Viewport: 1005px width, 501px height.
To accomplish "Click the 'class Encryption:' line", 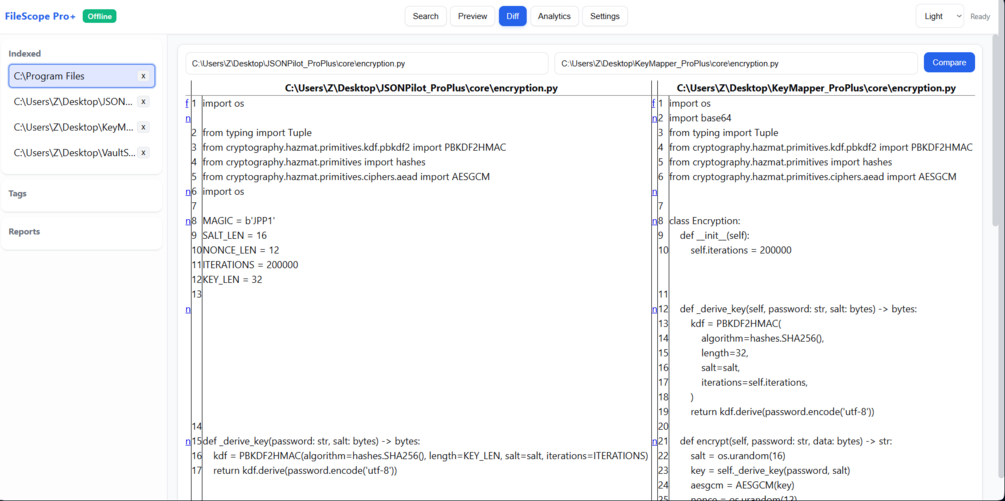I will 705,221.
